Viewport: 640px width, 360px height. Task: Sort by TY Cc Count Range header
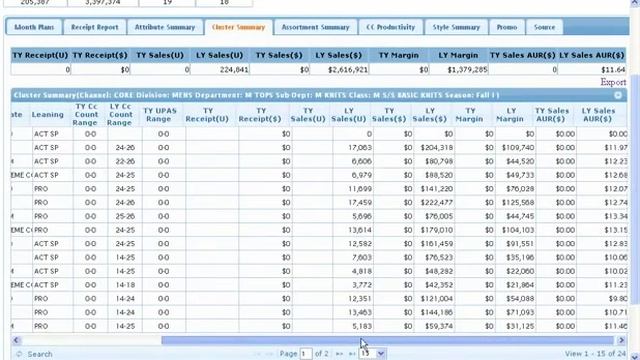[87, 115]
